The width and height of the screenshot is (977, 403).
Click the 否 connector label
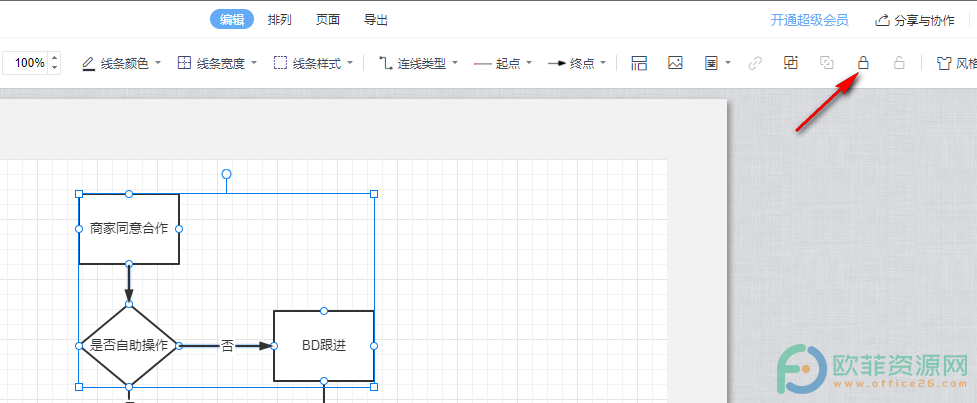pyautogui.click(x=227, y=346)
